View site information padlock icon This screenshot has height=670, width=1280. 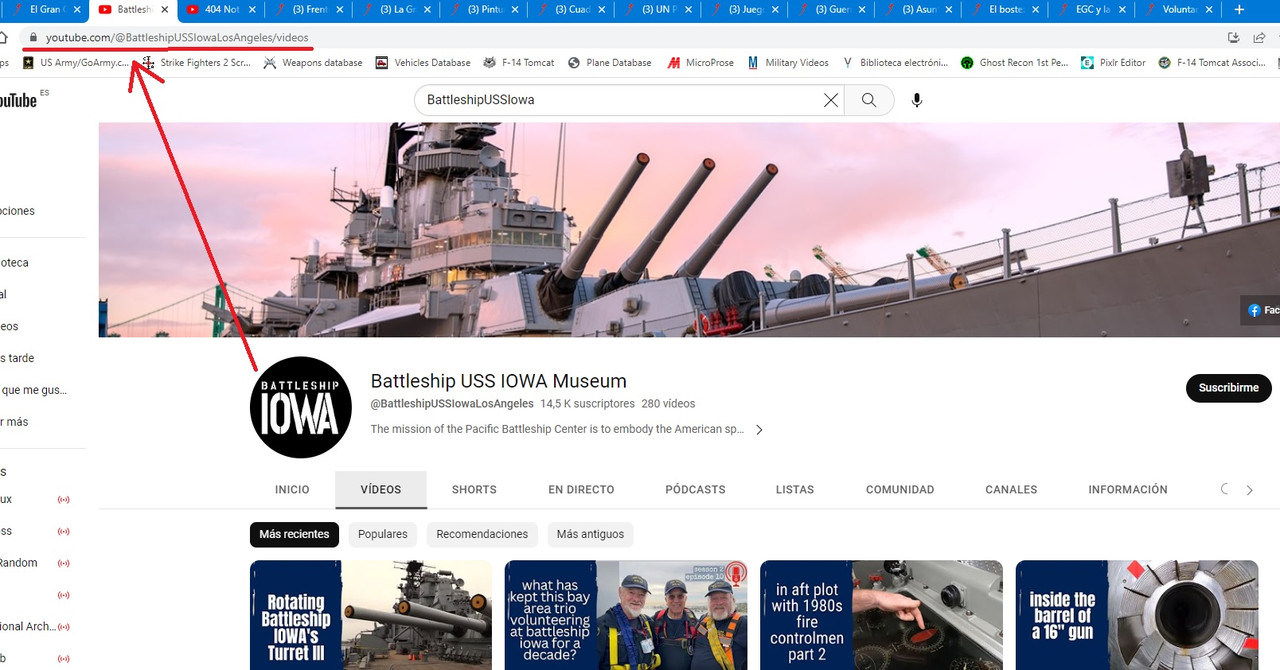[33, 37]
